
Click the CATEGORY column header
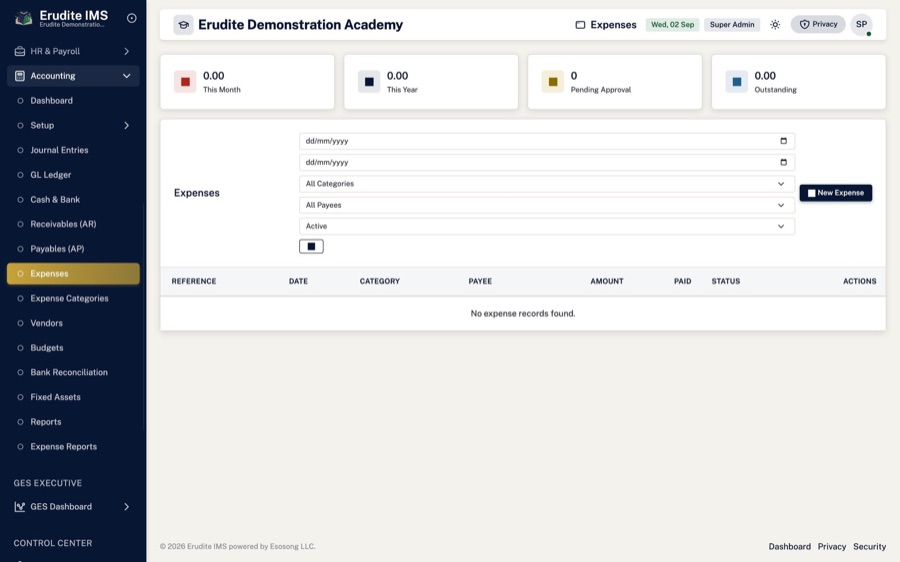tap(379, 281)
